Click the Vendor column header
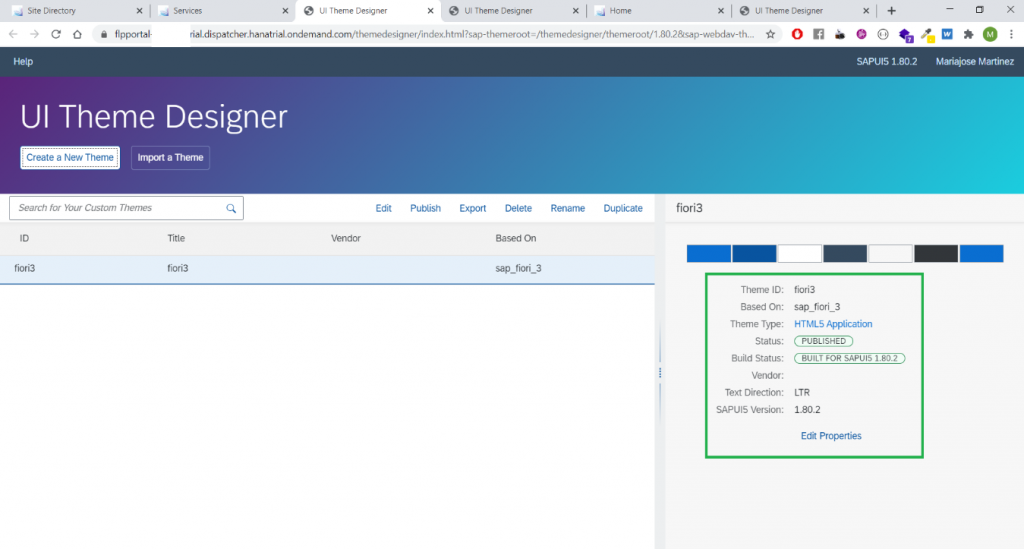Viewport: 1024px width, 549px height. [x=345, y=238]
